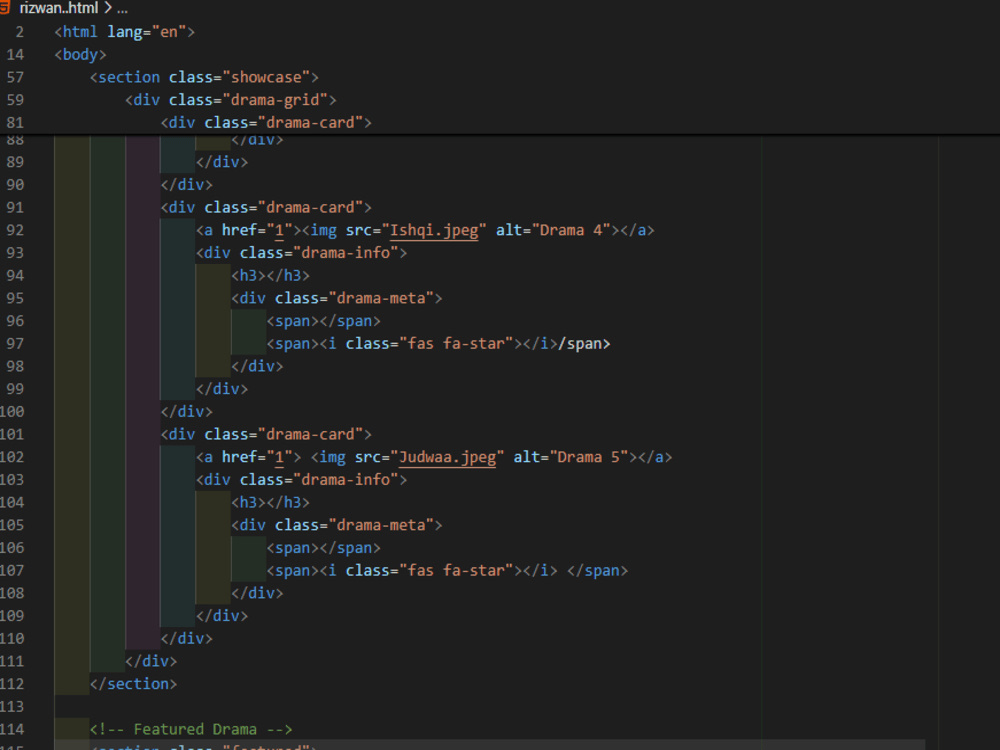This screenshot has width=1000, height=750.
Task: Jump to sticky section class="showcase" line
Action: [x=204, y=77]
